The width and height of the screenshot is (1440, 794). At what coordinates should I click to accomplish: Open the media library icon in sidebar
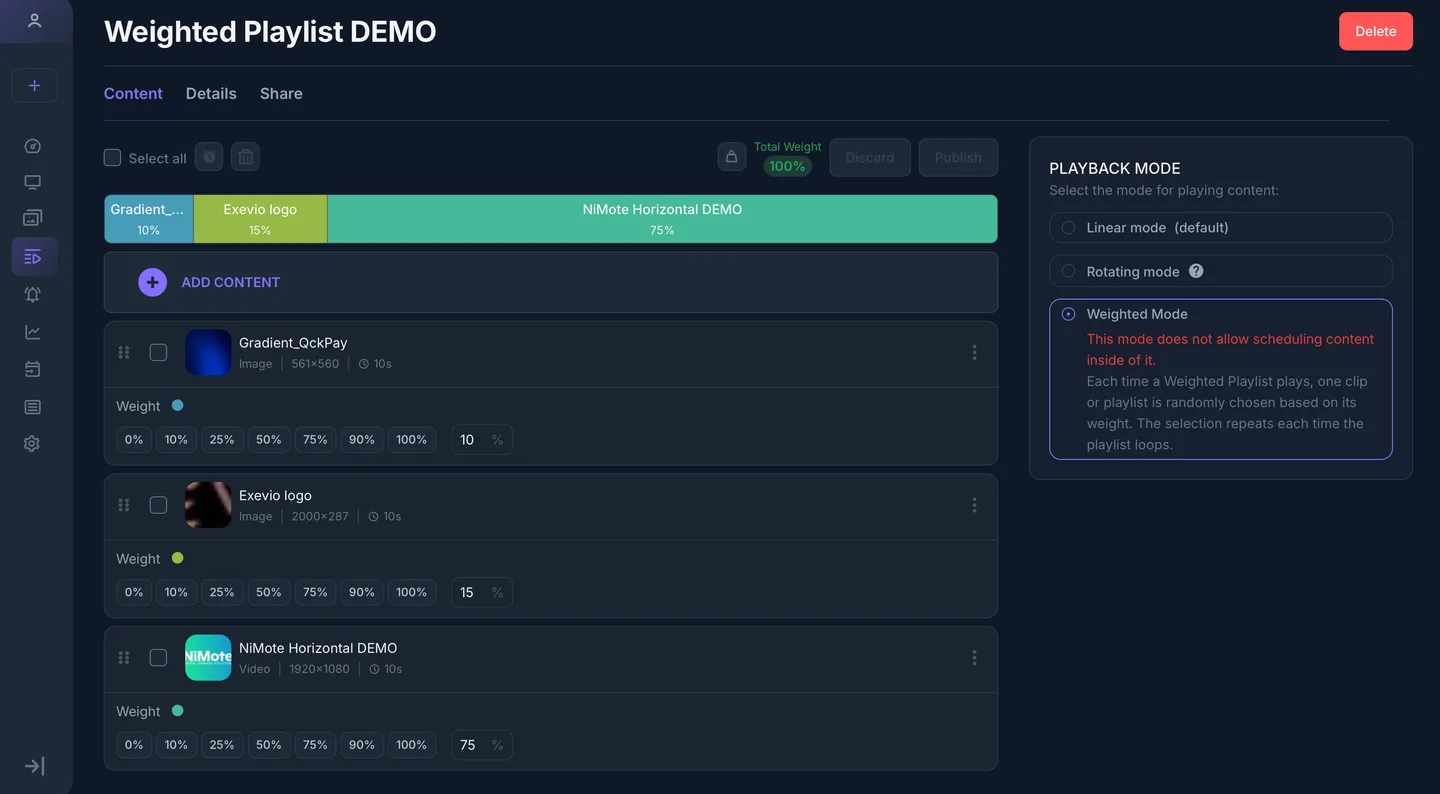(x=33, y=218)
